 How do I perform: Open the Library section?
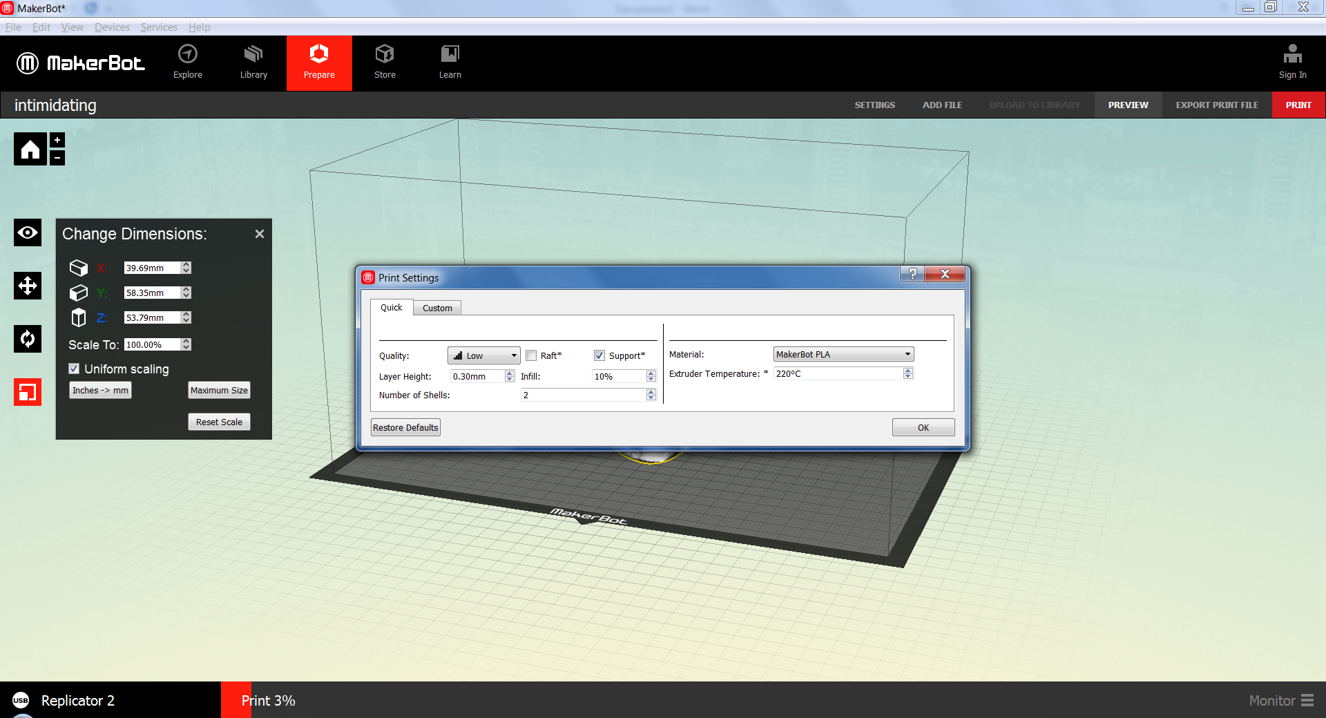click(253, 62)
